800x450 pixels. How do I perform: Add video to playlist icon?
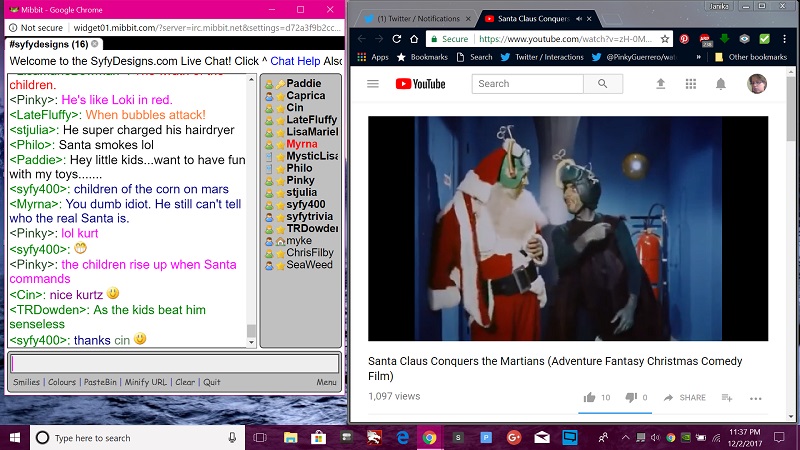727,397
